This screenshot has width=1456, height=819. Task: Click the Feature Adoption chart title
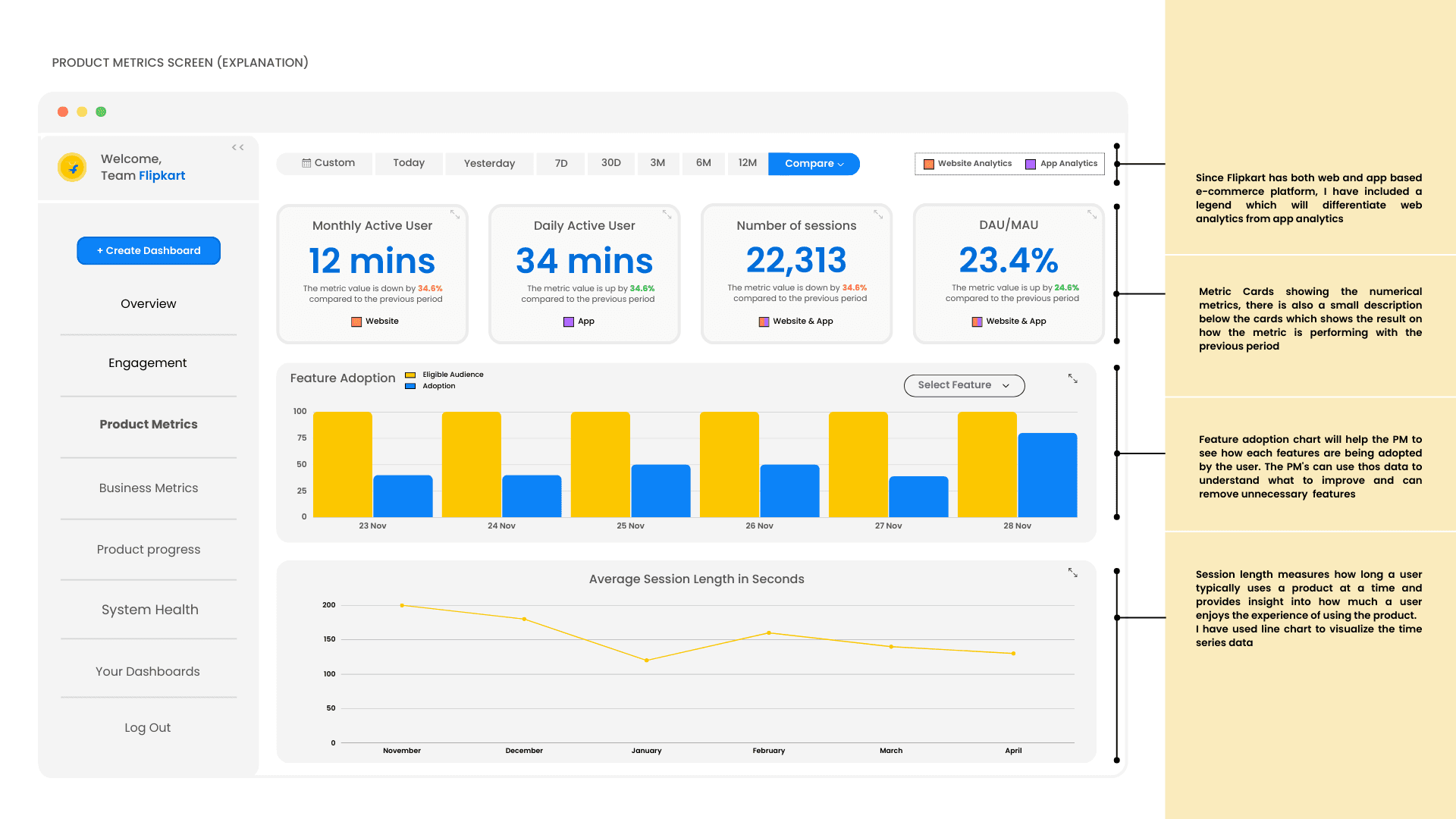pyautogui.click(x=343, y=378)
